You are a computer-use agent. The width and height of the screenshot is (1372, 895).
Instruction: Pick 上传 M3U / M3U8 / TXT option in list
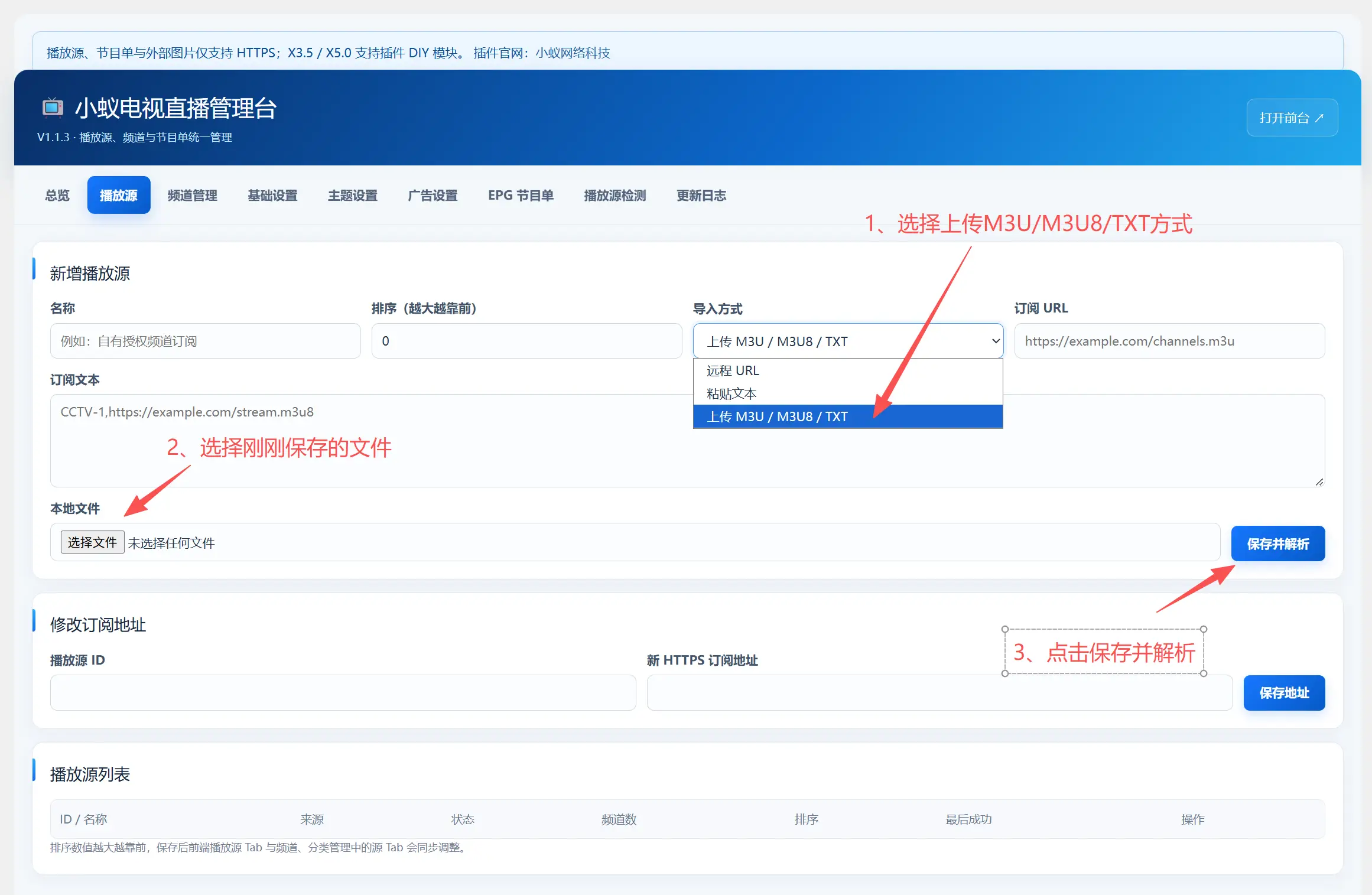[848, 416]
